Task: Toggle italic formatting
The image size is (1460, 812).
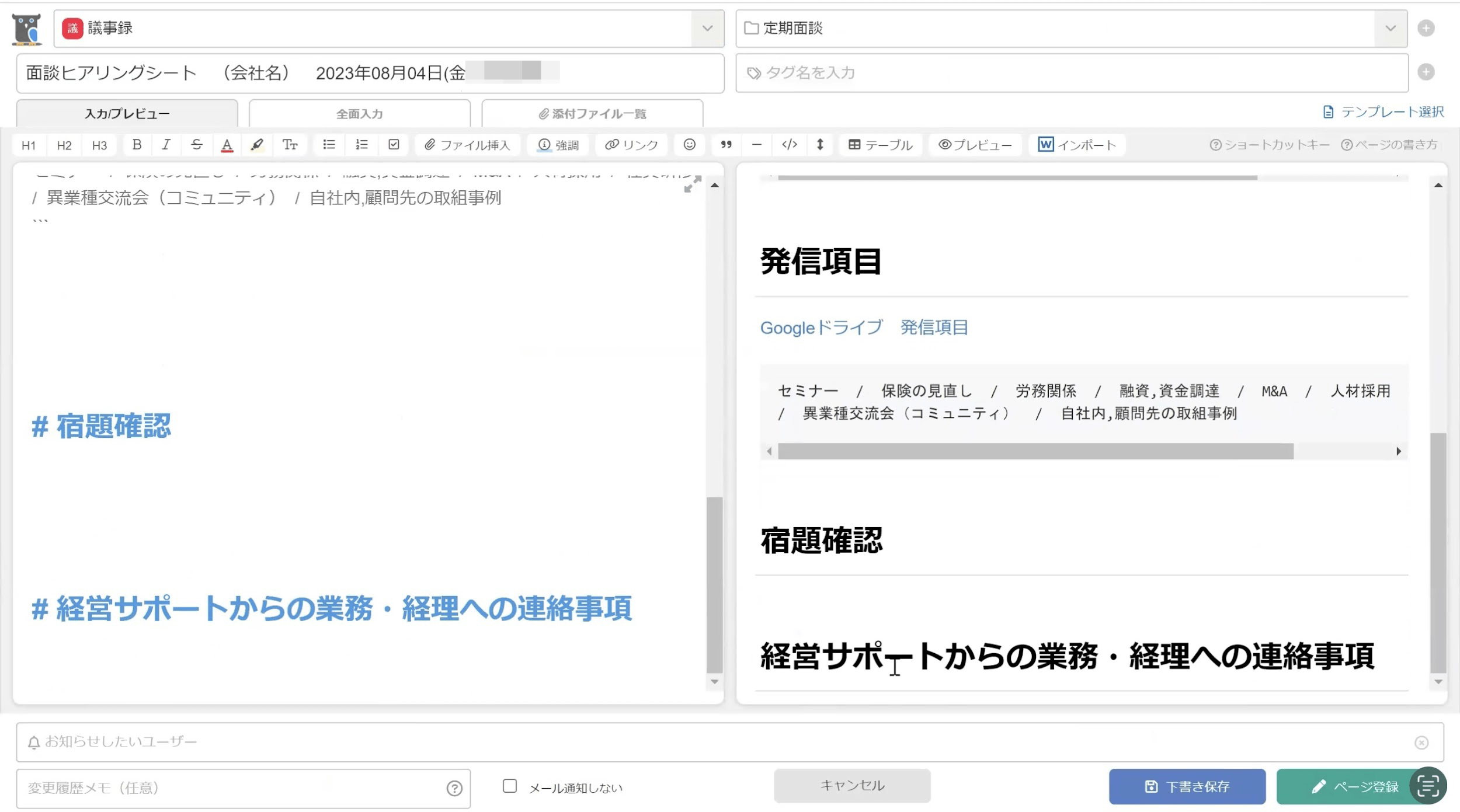Action: [166, 145]
